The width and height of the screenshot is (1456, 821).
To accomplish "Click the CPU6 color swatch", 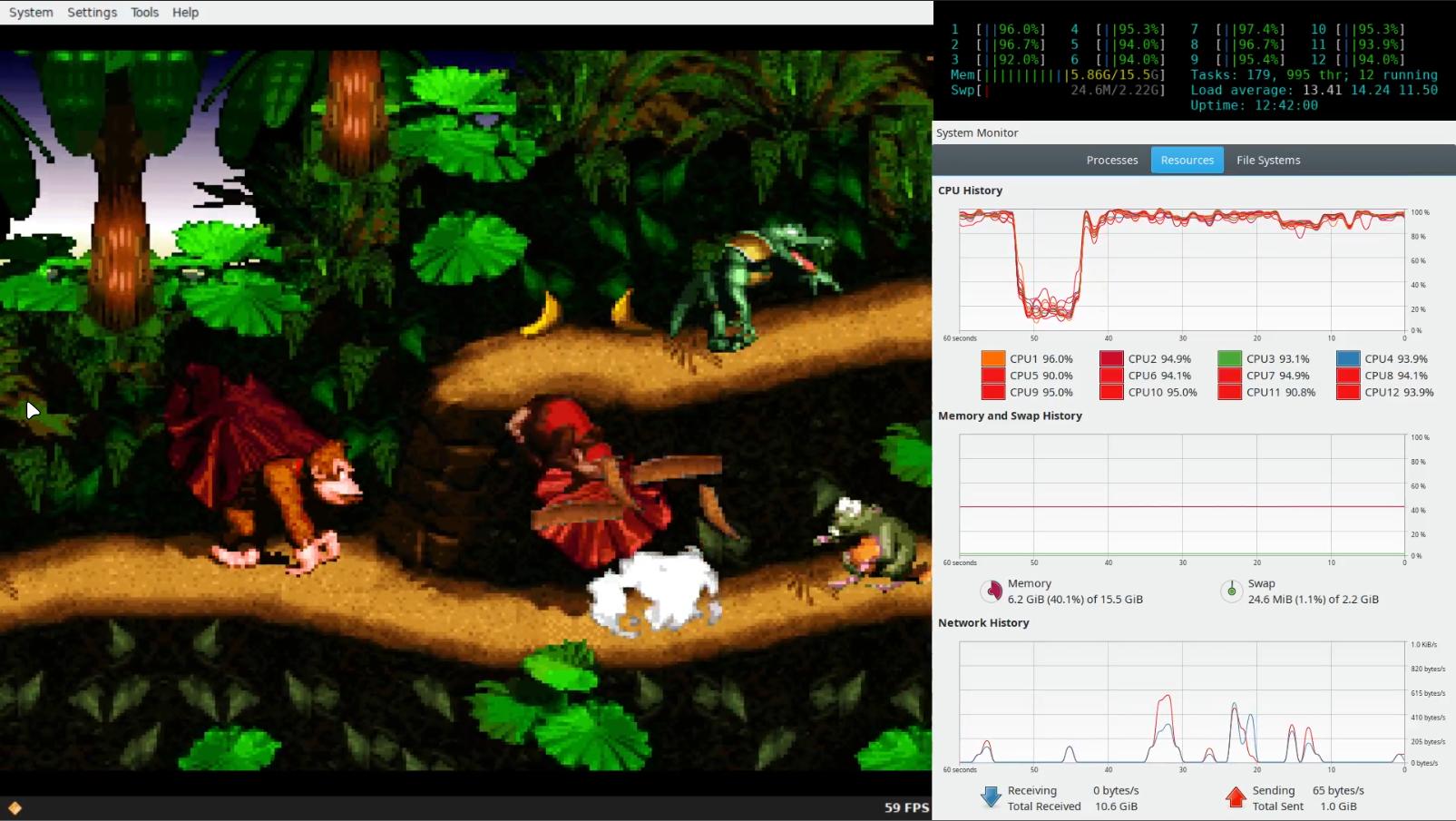I will coord(1111,376).
